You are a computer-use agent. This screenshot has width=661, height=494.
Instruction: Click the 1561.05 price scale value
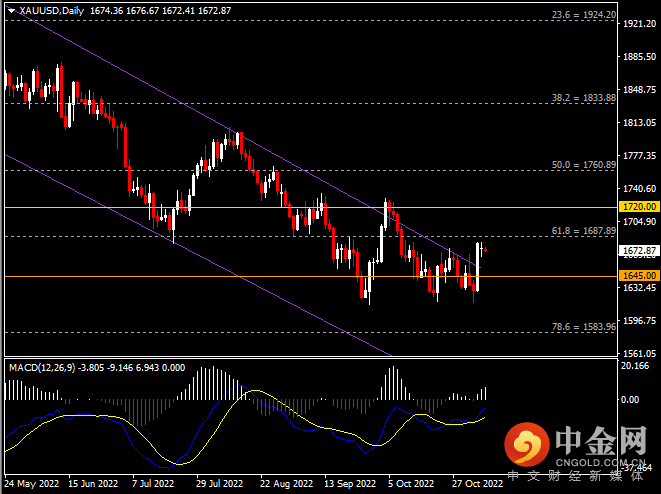tap(640, 354)
